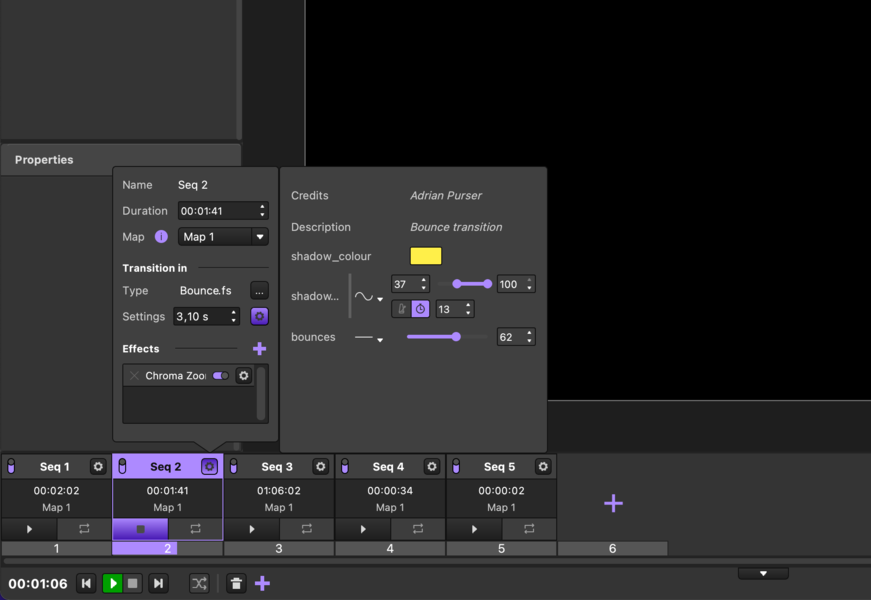Pick the yellow shadow_colour swatch
Viewport: 871px width, 600px height.
click(426, 256)
